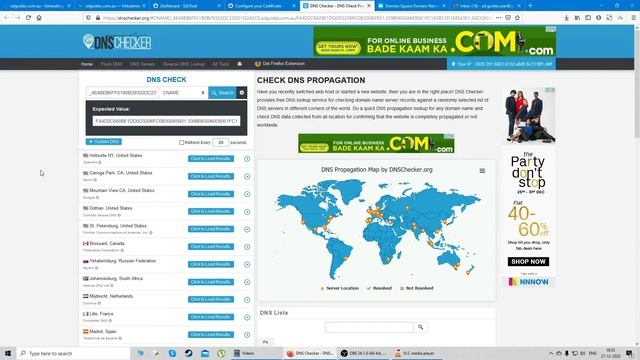Click the notification bell in the nav bar
Screen dimensions: 640x360
(240, 64)
